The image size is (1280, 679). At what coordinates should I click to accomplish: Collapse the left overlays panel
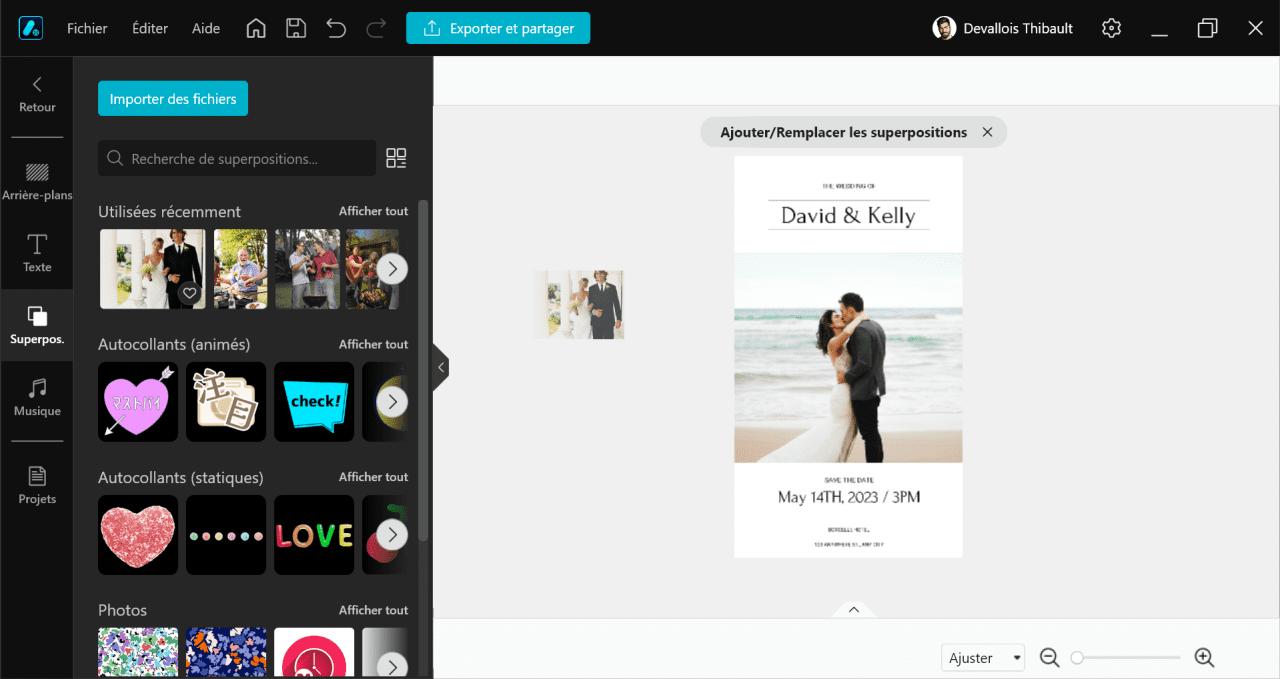pyautogui.click(x=440, y=368)
